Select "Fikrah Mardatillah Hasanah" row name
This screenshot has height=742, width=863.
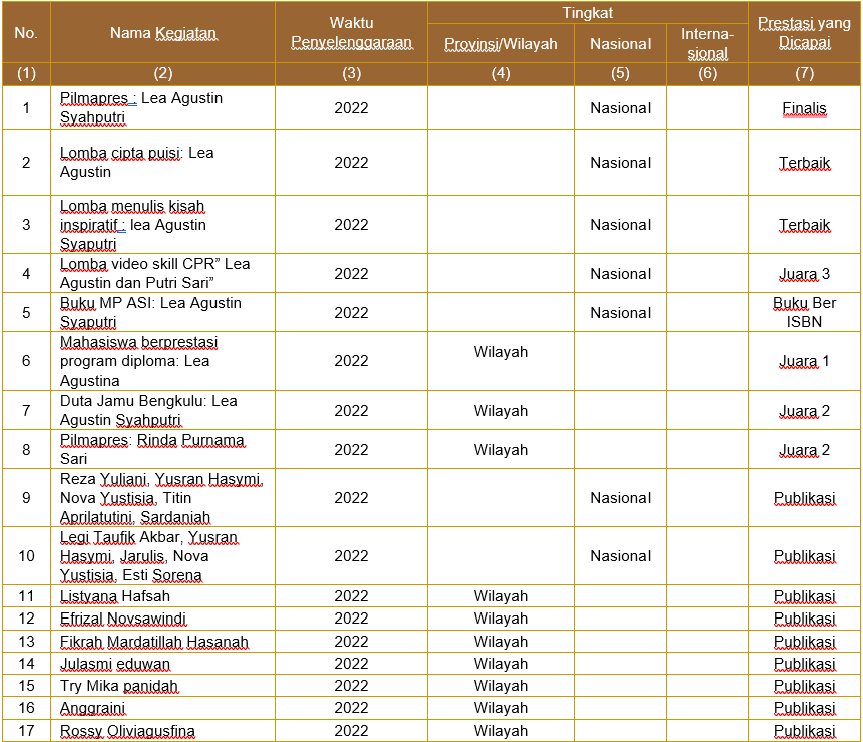click(x=154, y=642)
